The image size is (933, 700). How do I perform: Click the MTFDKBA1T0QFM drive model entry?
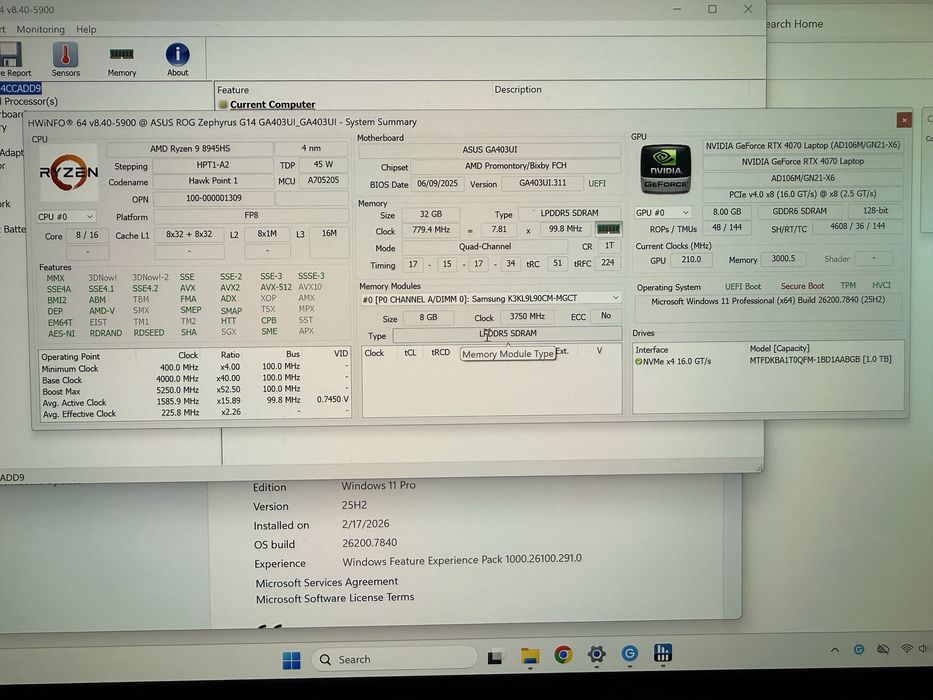(821, 360)
